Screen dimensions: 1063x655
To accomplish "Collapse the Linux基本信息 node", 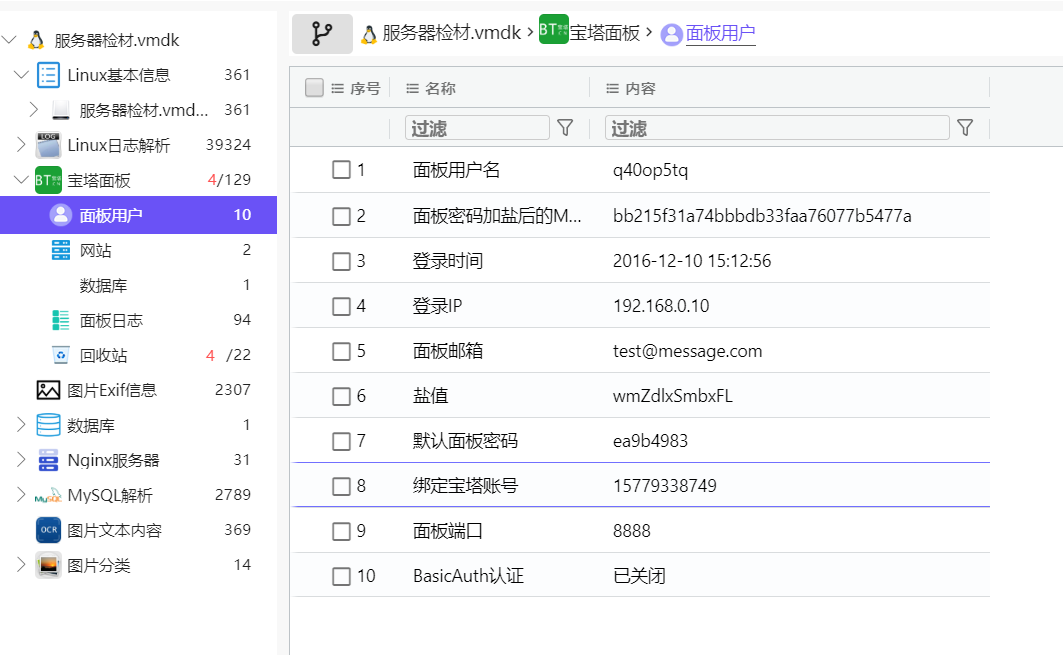I will point(21,74).
